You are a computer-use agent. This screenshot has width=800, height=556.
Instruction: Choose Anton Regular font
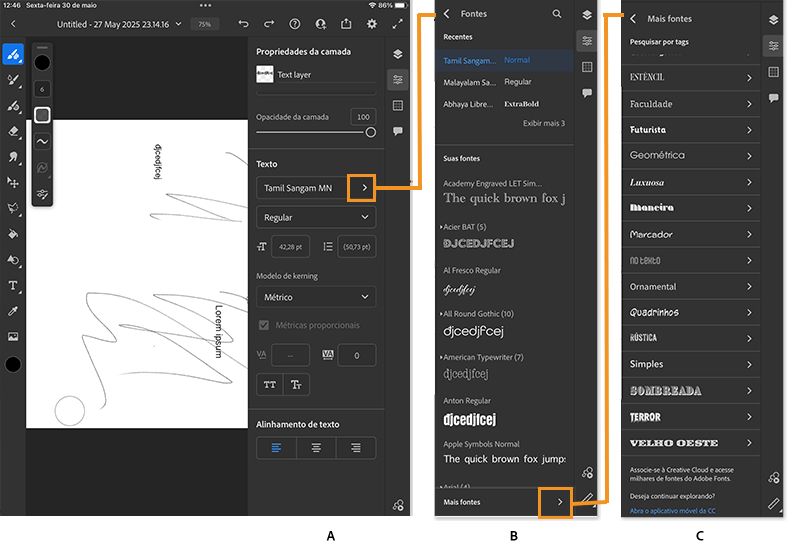click(x=504, y=413)
